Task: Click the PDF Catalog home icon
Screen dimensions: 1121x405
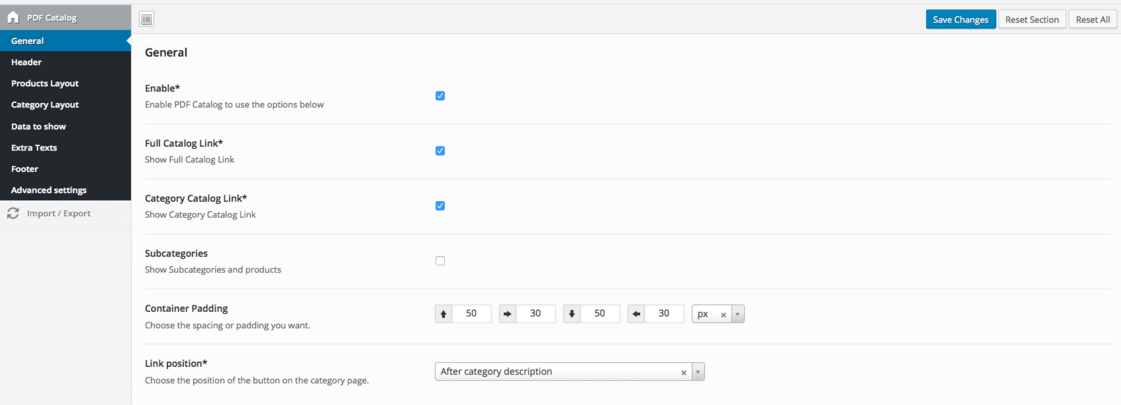Action: pos(13,17)
